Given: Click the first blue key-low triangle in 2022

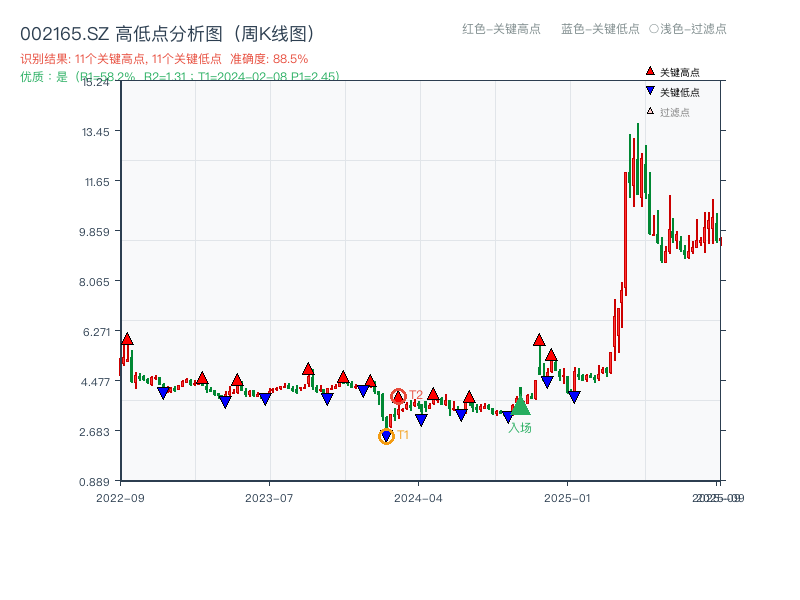Looking at the screenshot, I should (165, 392).
